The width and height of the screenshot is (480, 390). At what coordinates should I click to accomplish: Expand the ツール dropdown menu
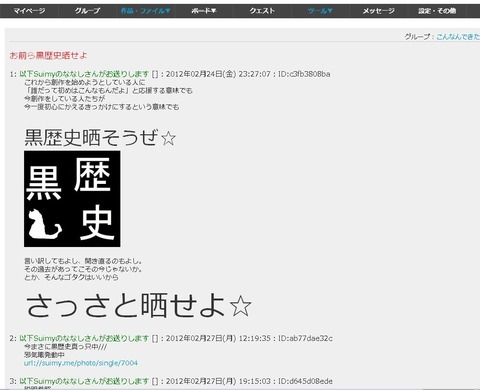(320, 11)
